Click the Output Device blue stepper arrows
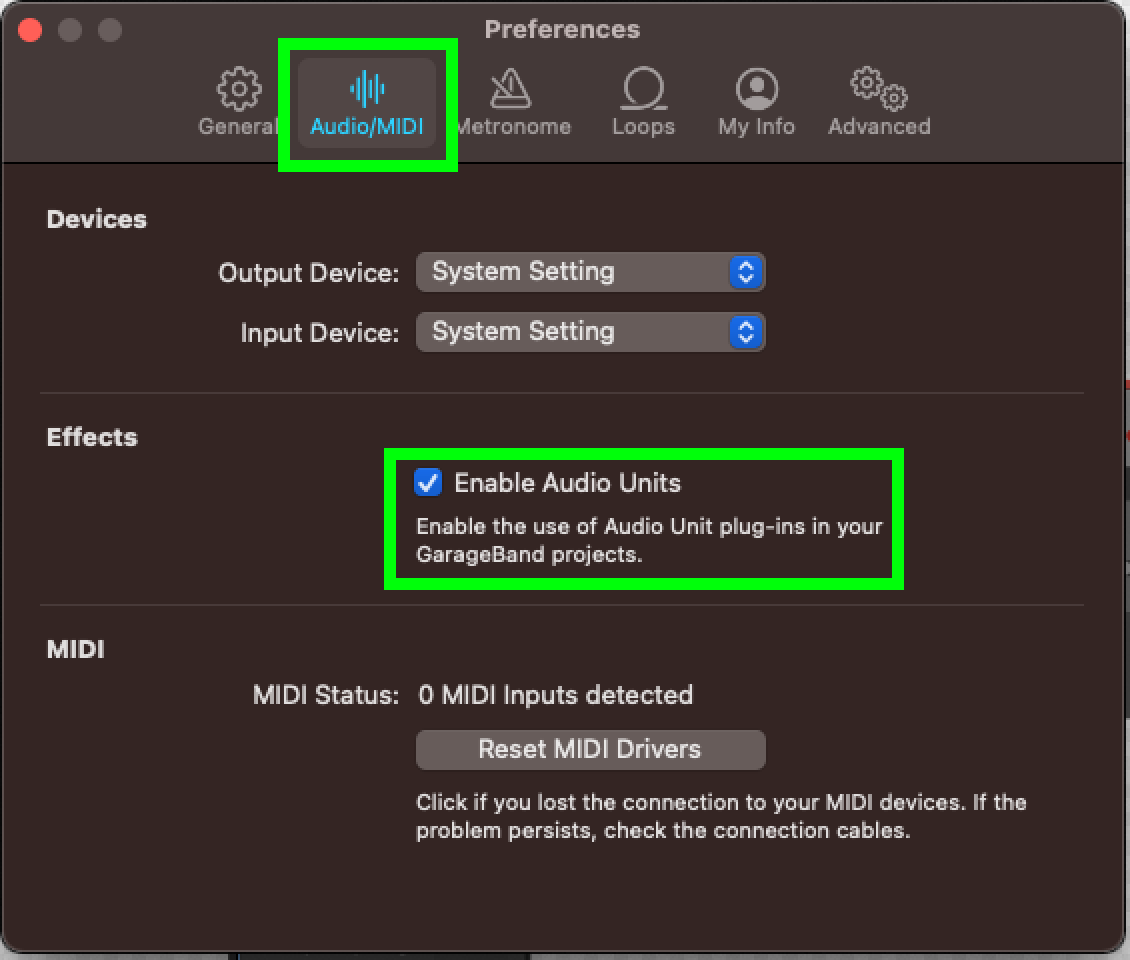Image resolution: width=1130 pixels, height=960 pixels. click(746, 272)
